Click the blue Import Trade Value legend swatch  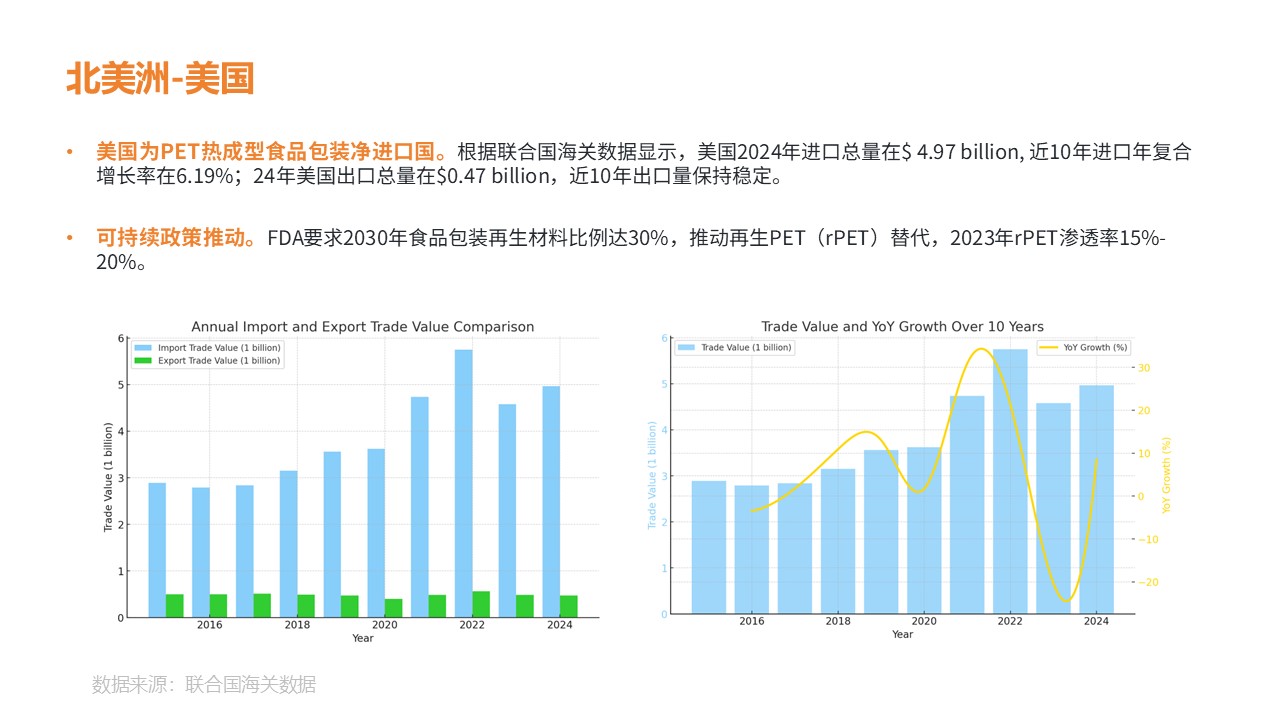[x=144, y=348]
